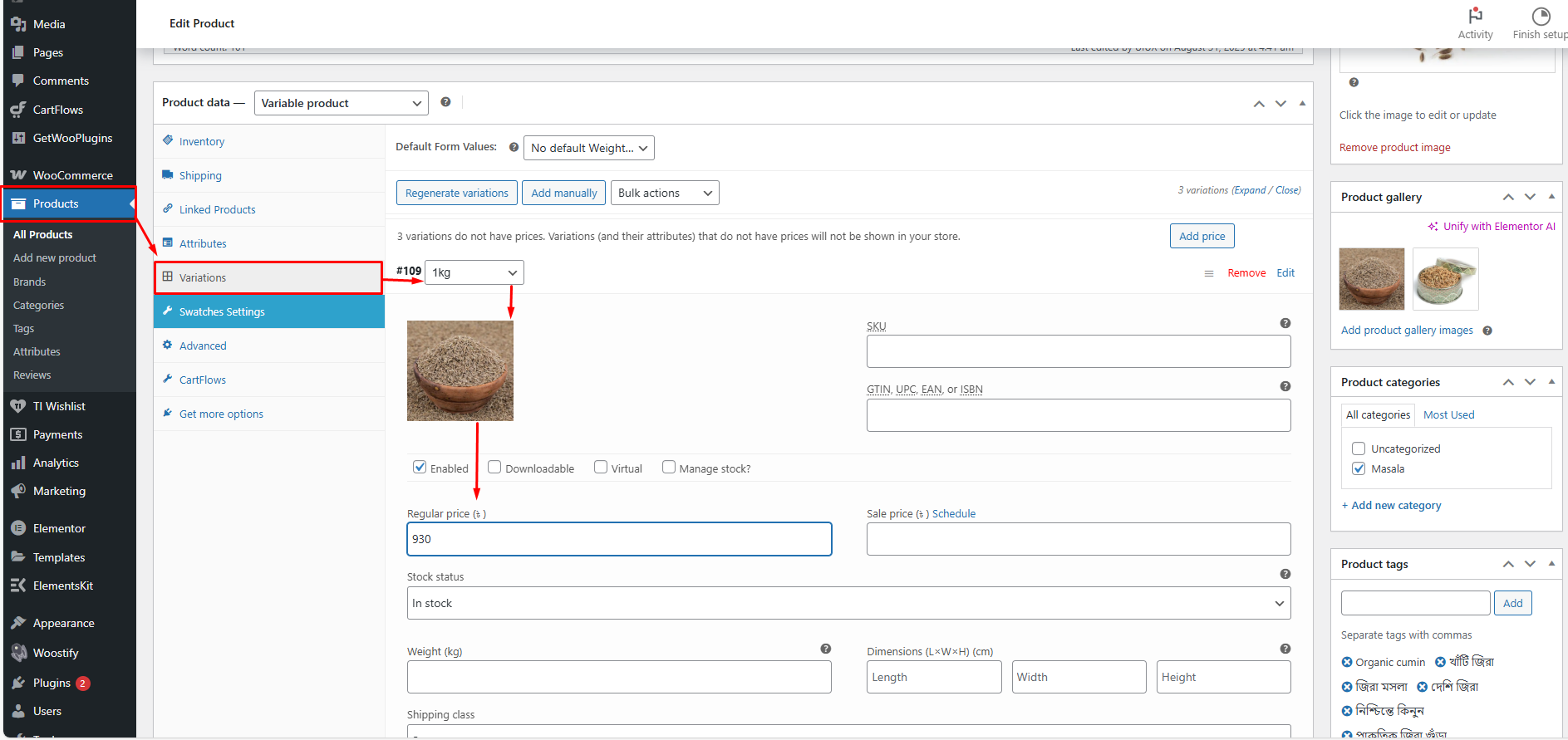
Task: Click the Add price button
Action: tap(1202, 236)
